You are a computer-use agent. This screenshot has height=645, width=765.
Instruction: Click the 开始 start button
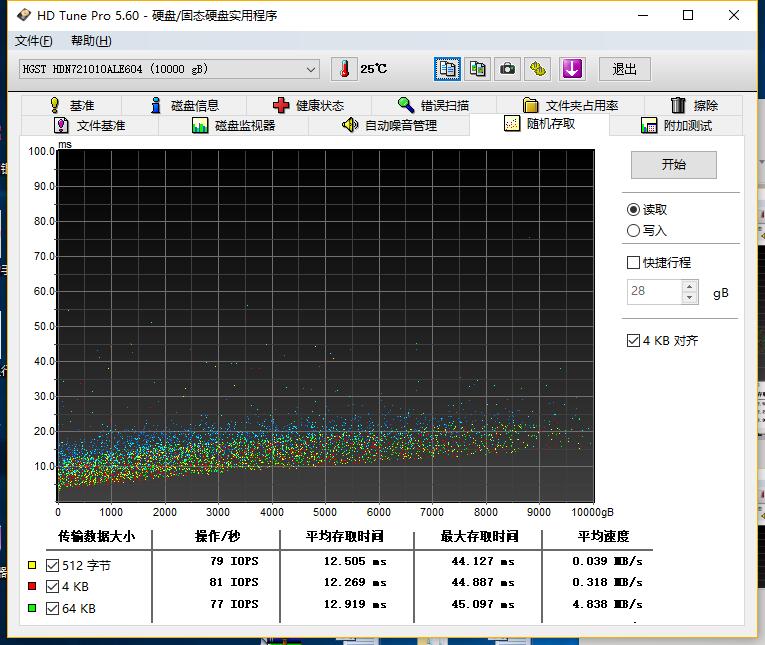tap(674, 164)
